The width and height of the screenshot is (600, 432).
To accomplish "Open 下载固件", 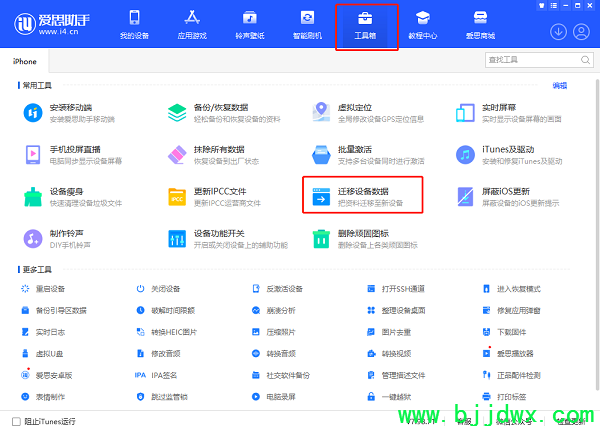I will click(504, 332).
